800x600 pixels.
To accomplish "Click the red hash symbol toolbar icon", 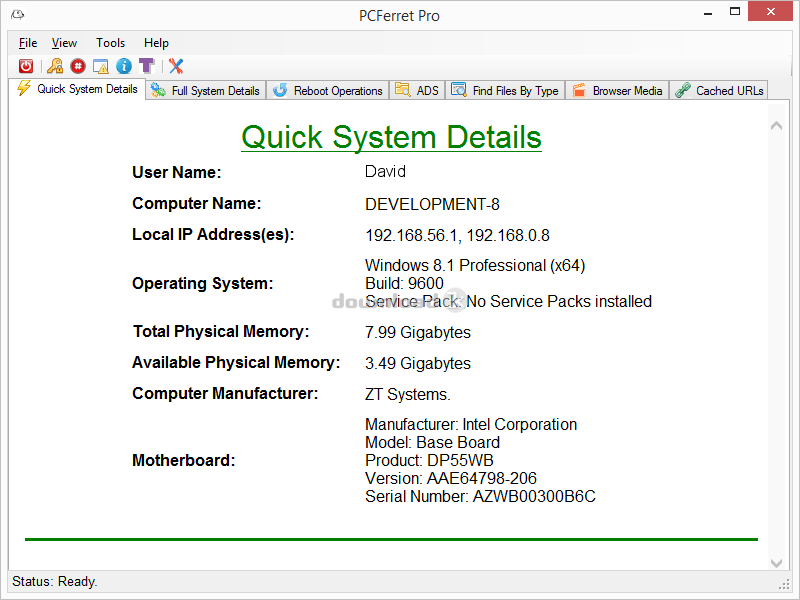I will [x=78, y=66].
